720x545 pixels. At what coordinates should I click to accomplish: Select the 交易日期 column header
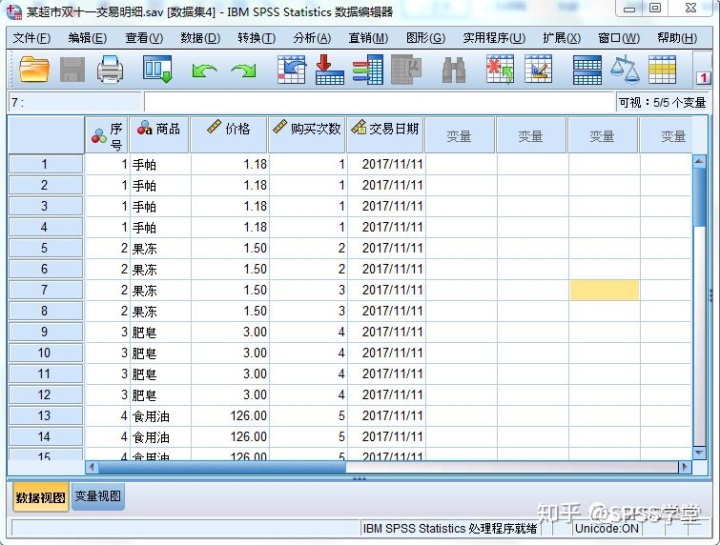click(x=385, y=135)
